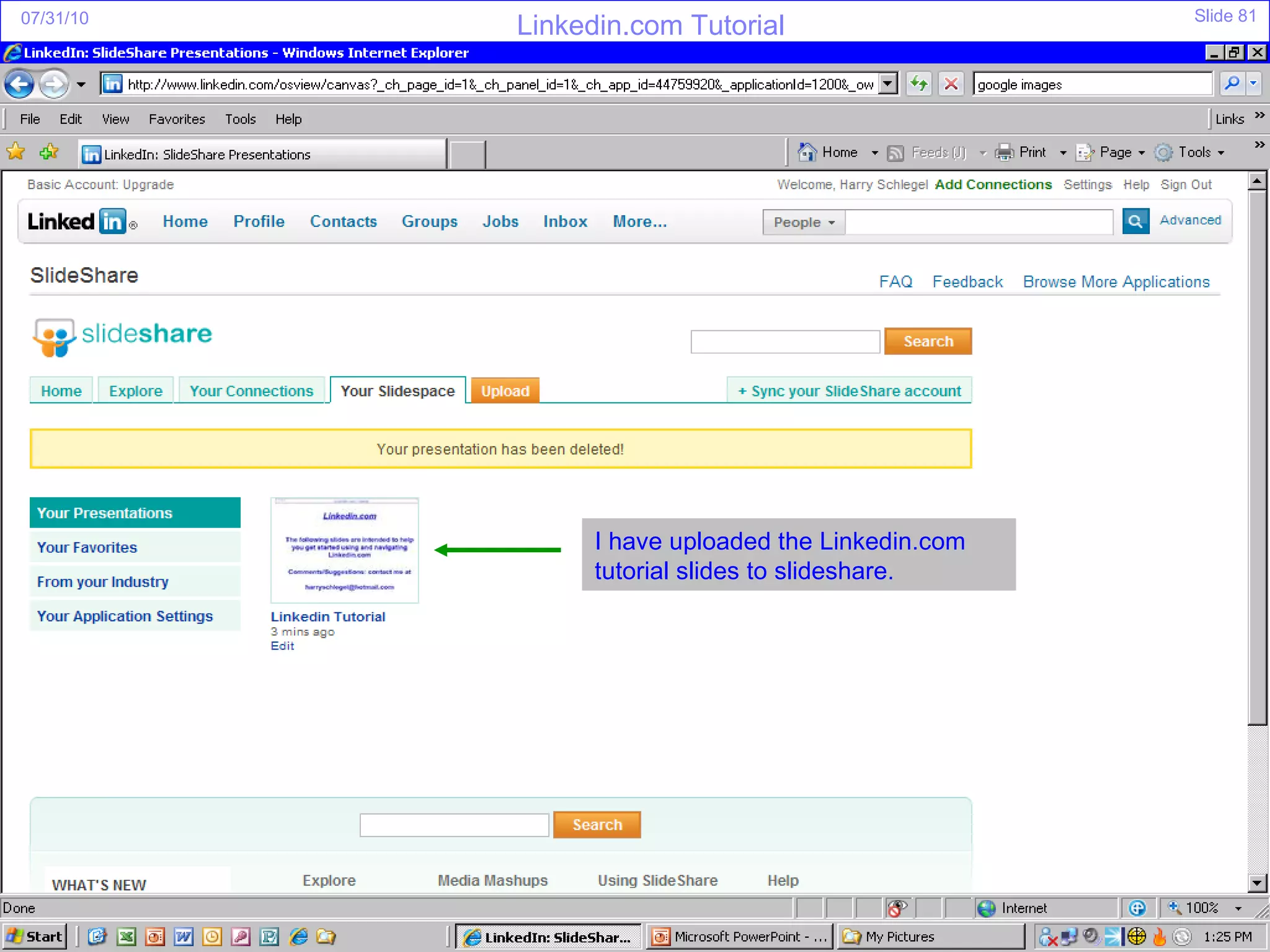Open the Tools menu in menu bar
The image size is (1270, 952).
[241, 119]
